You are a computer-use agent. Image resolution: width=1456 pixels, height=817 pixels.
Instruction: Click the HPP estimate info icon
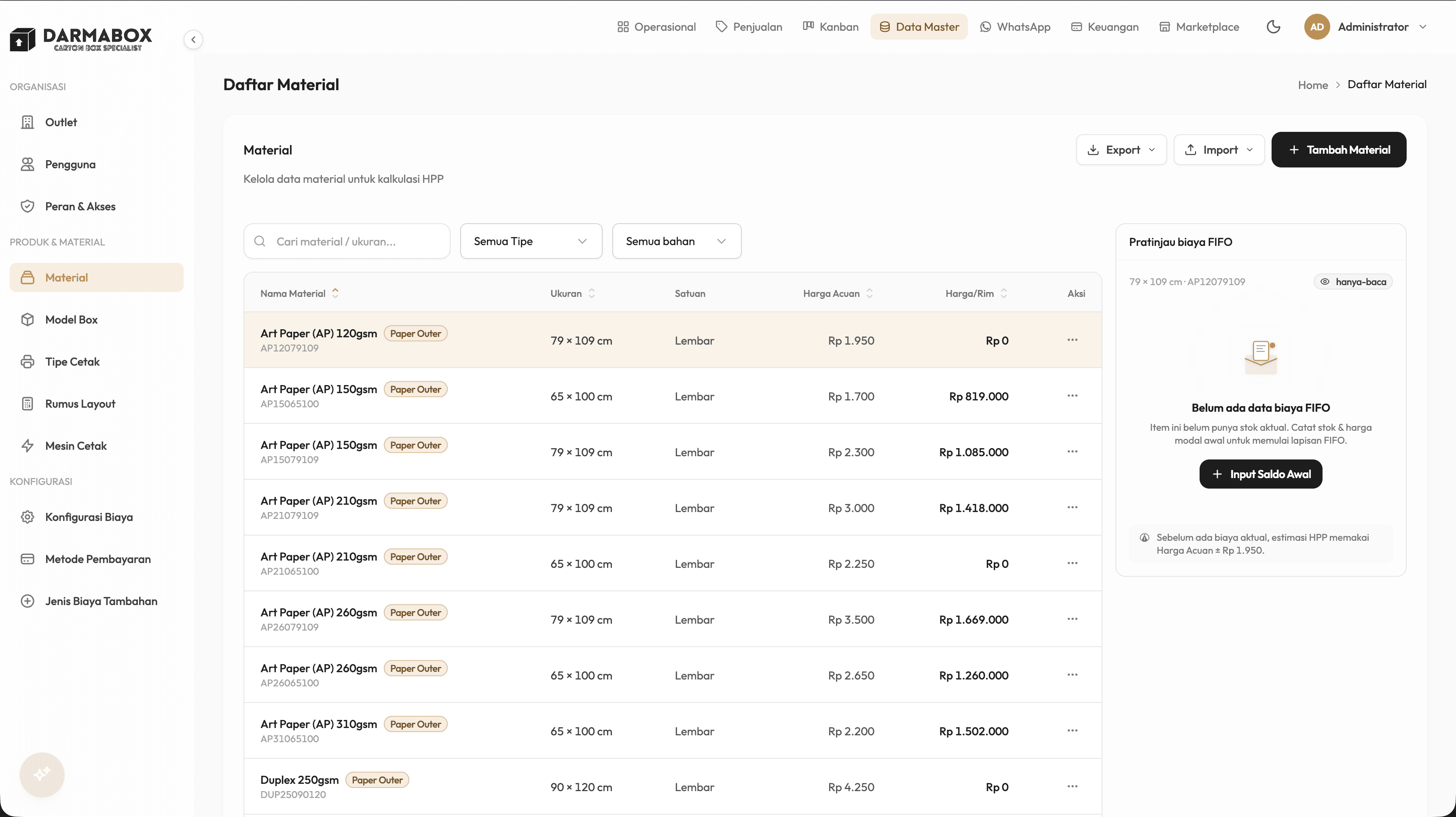1144,538
